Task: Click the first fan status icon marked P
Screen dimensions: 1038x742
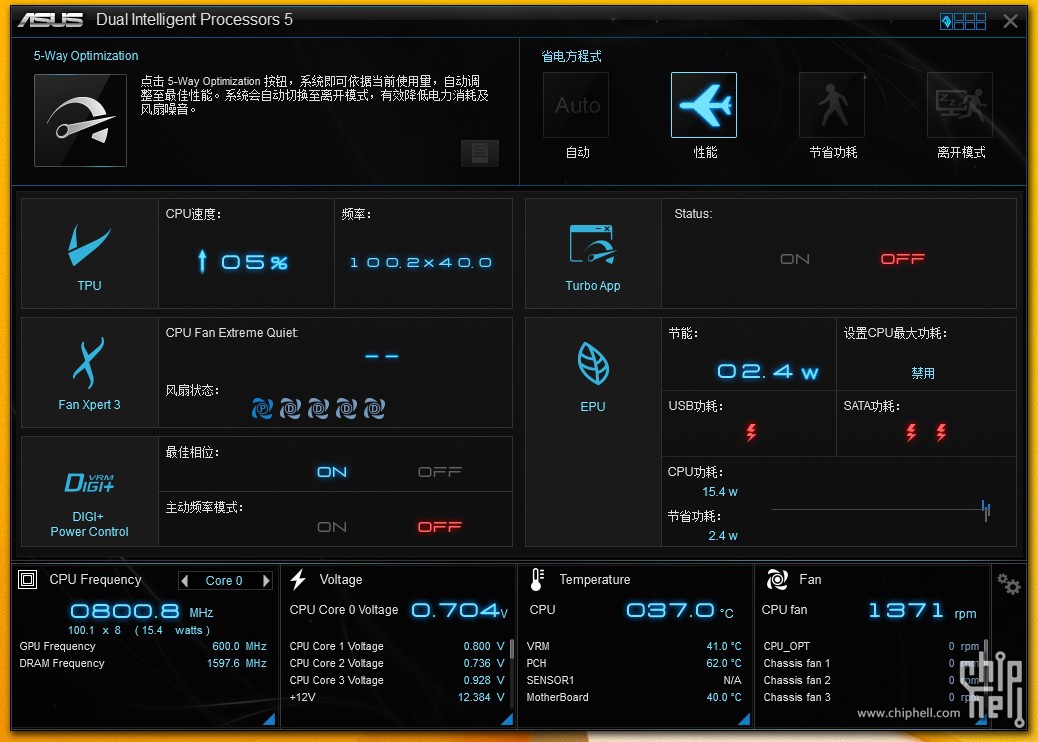Action: [262, 408]
